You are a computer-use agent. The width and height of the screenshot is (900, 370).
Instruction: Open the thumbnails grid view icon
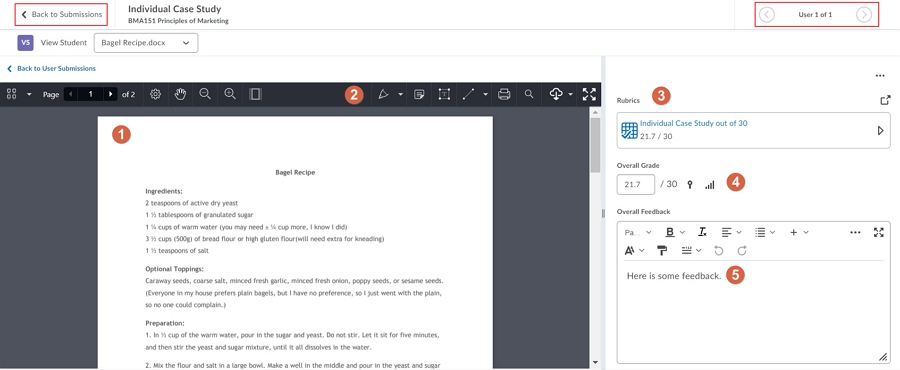tap(11, 95)
